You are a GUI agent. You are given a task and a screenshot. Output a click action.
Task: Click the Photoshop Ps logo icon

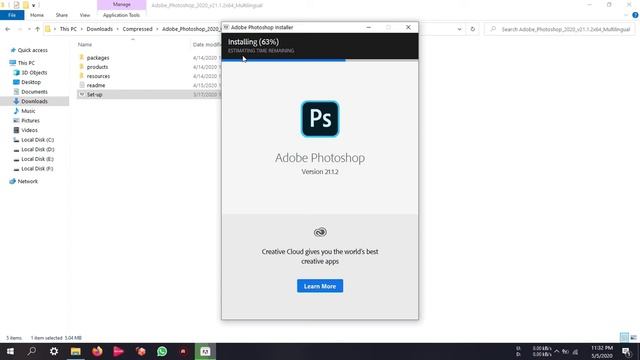click(320, 119)
